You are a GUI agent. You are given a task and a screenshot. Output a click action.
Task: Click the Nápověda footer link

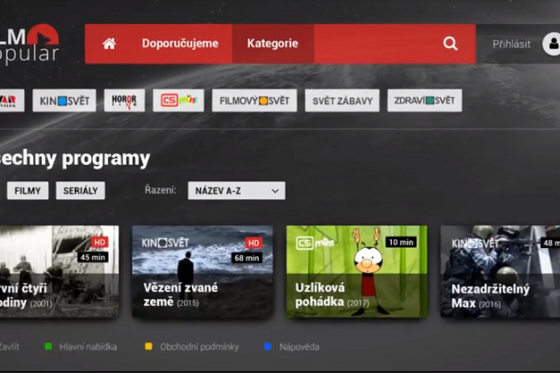299,347
